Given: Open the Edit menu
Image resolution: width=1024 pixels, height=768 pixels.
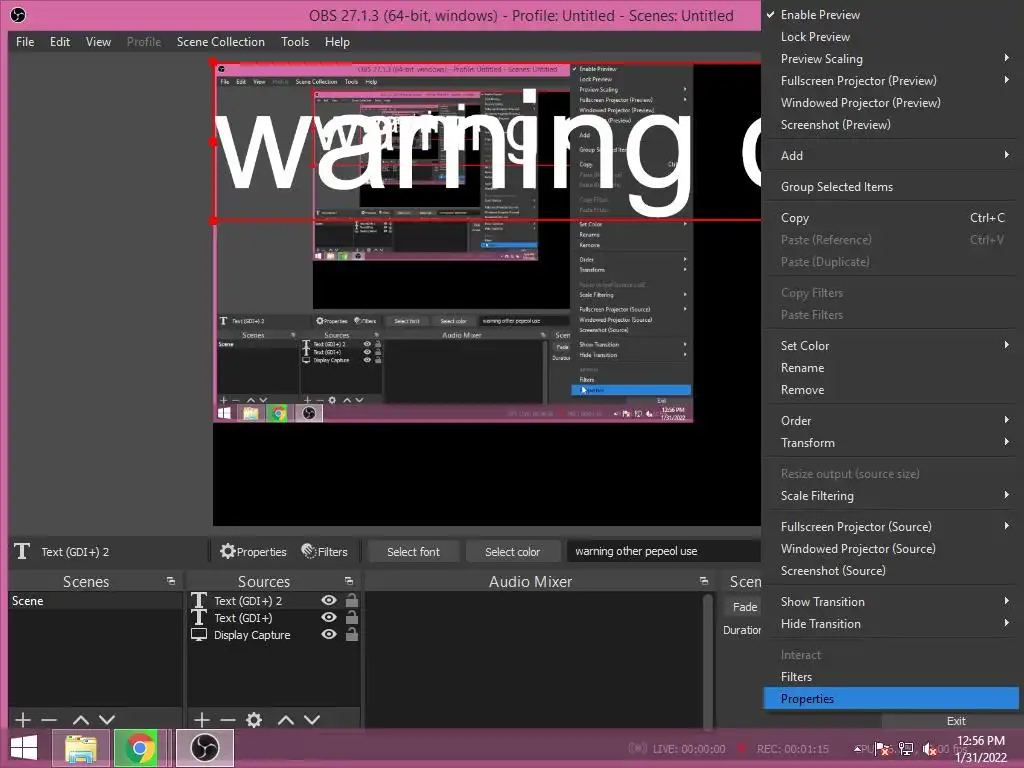Looking at the screenshot, I should 59,42.
